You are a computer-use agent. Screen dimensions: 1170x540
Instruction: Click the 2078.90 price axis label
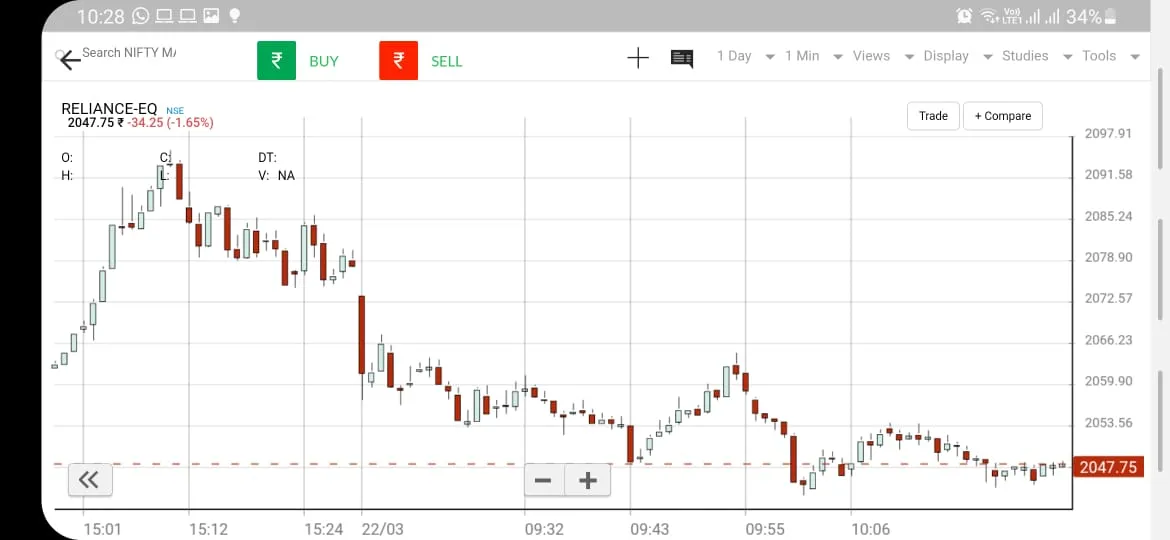[1108, 257]
